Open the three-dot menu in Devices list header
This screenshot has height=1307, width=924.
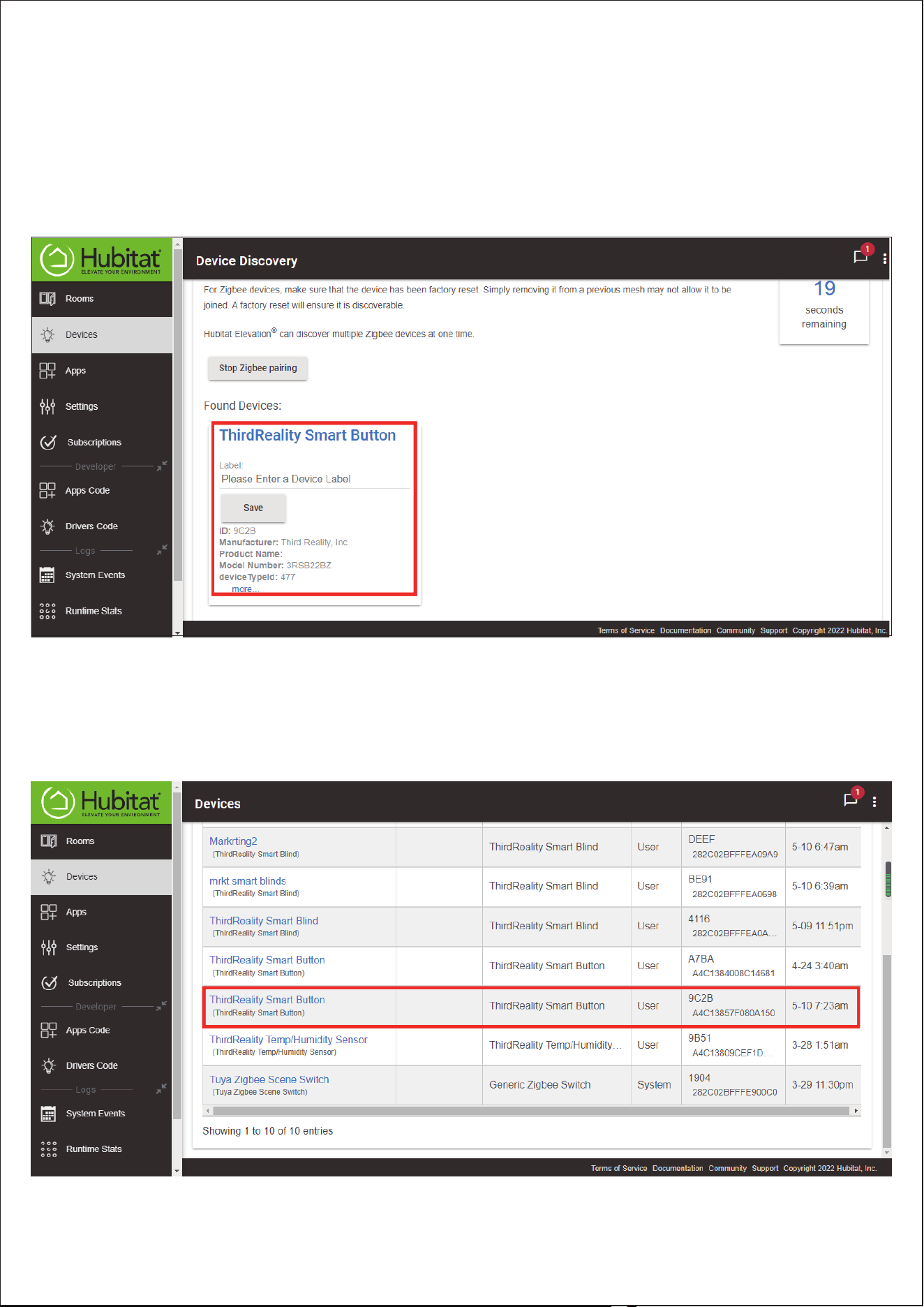(874, 802)
